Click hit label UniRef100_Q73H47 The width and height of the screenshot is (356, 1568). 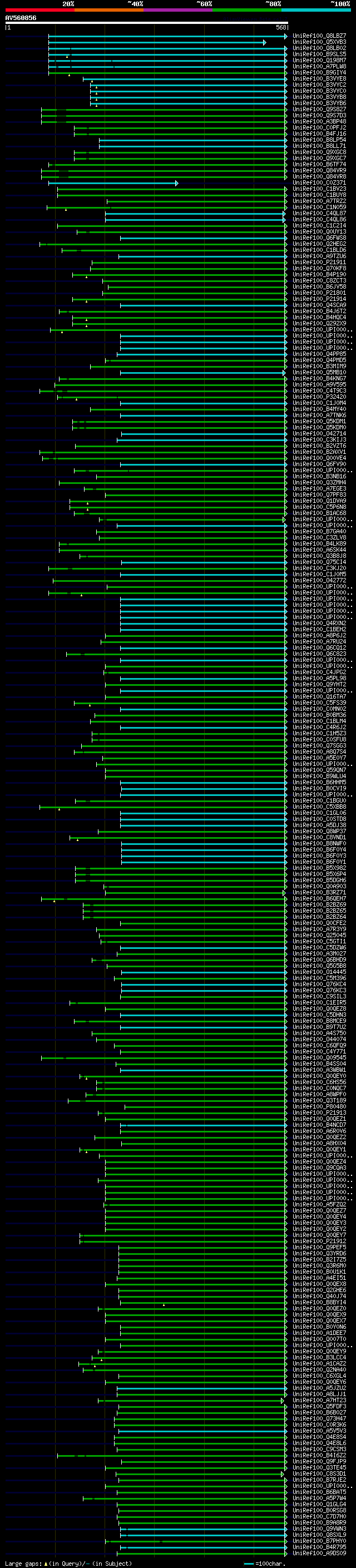[319, 1418]
